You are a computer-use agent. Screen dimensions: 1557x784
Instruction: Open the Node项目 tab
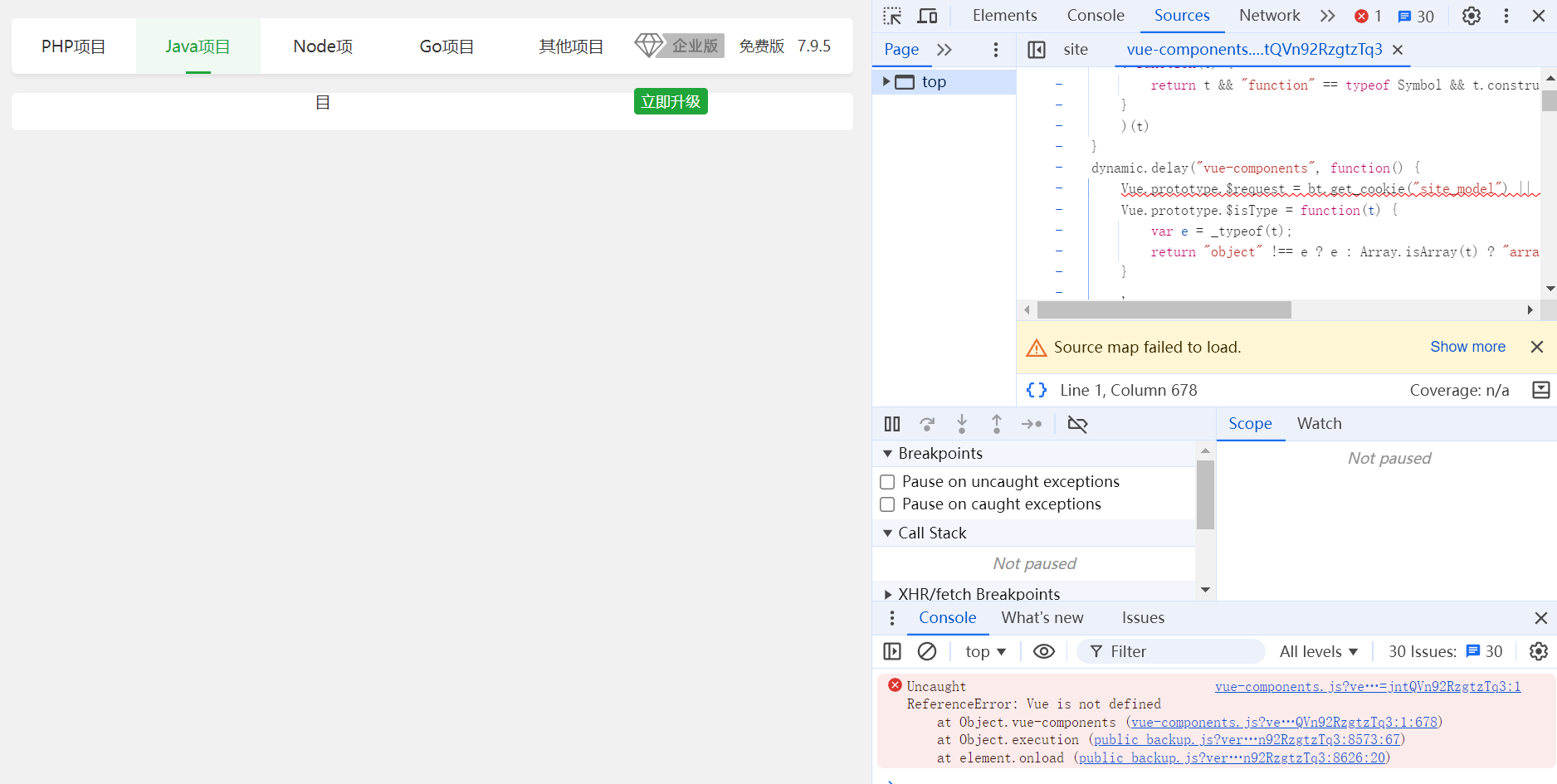(323, 46)
